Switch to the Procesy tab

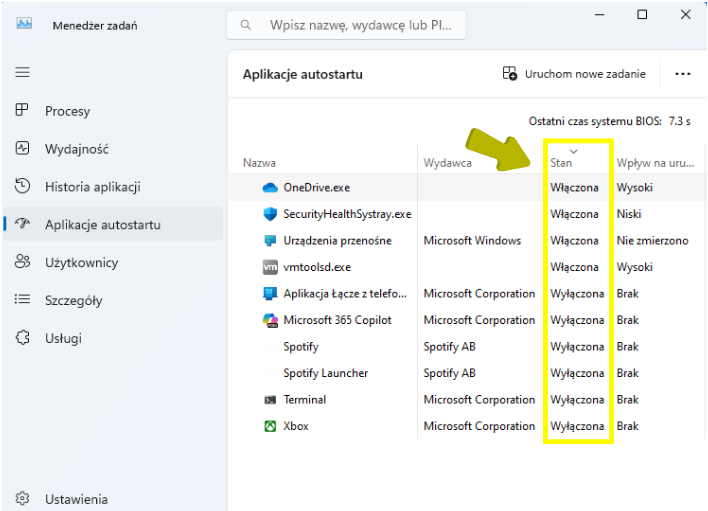click(x=67, y=111)
